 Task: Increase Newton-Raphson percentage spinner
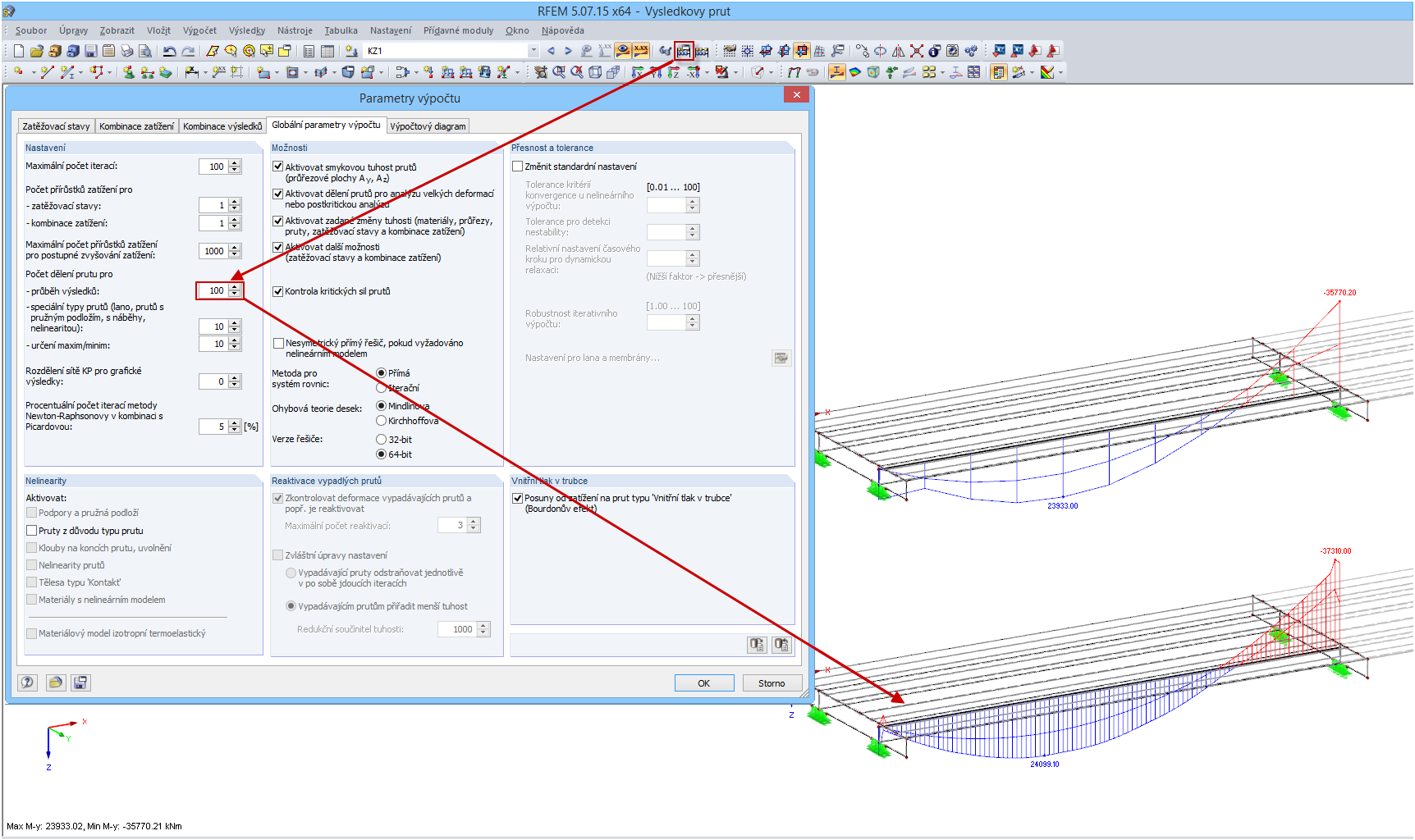point(235,423)
